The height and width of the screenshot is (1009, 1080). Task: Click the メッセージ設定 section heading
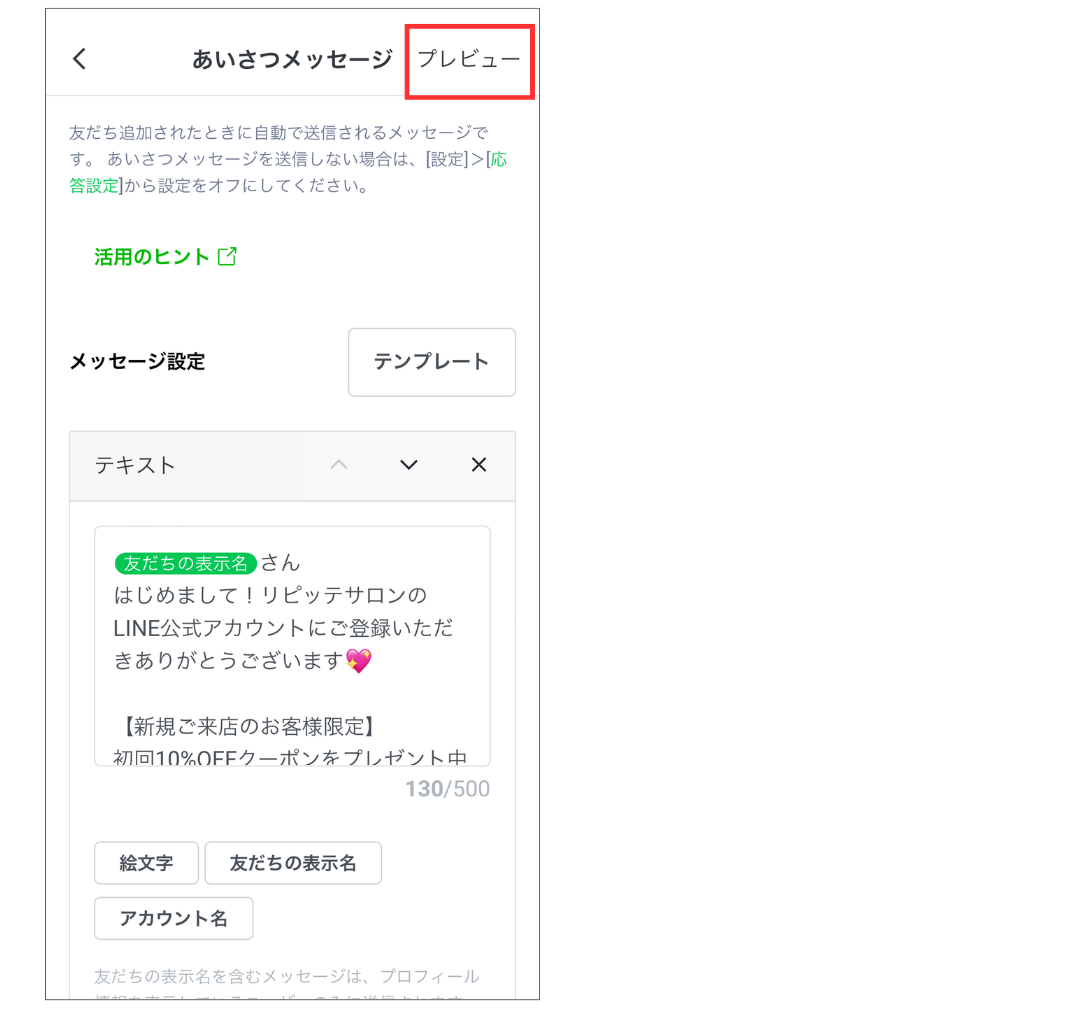pyautogui.click(x=137, y=362)
